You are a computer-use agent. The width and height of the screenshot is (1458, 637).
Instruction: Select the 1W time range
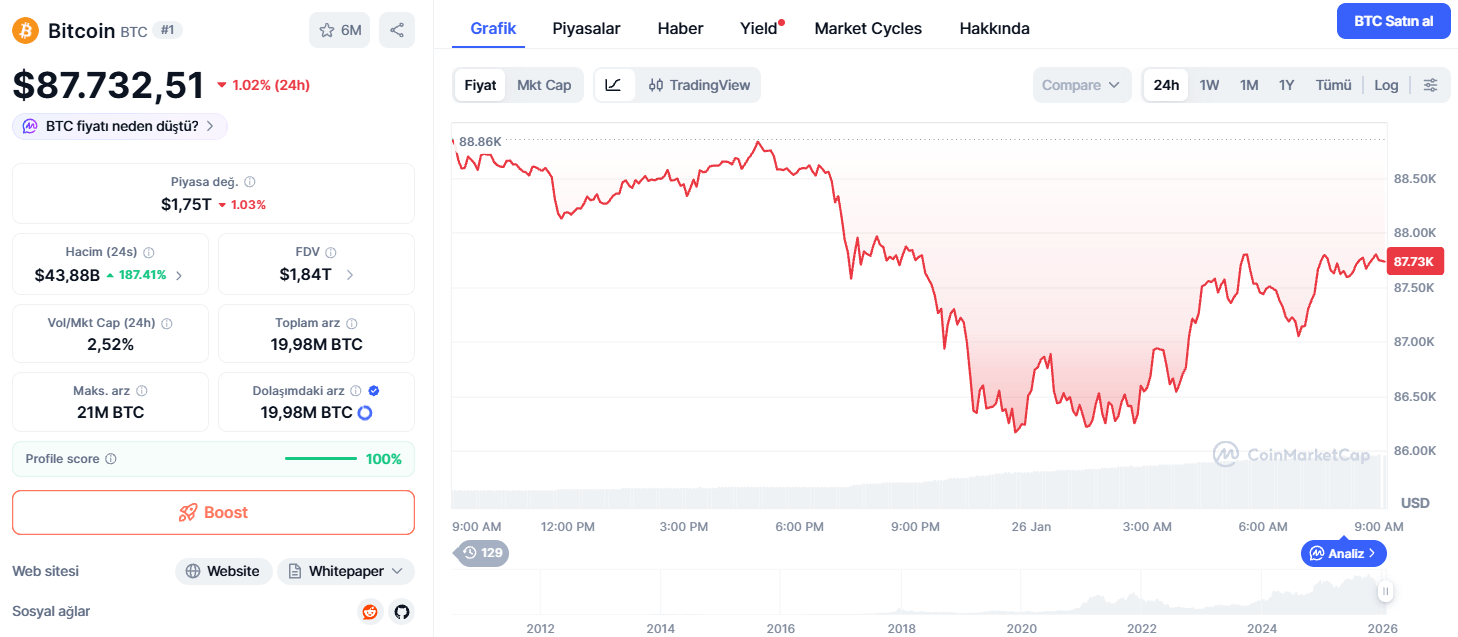(1209, 85)
